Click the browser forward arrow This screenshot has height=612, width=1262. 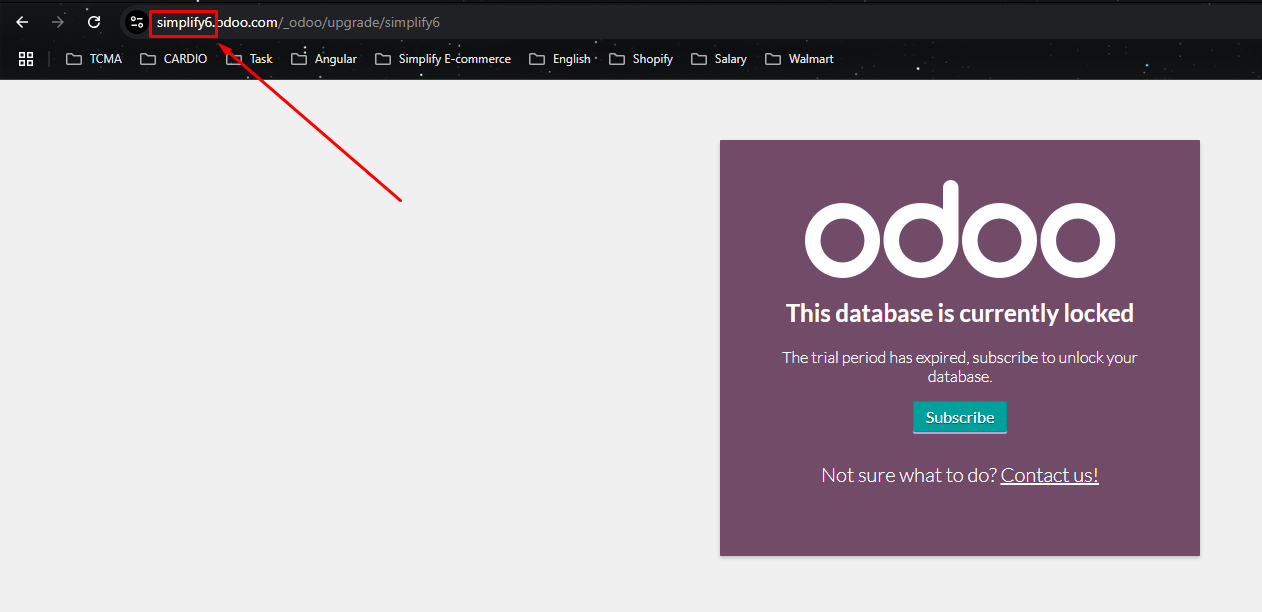coord(58,22)
